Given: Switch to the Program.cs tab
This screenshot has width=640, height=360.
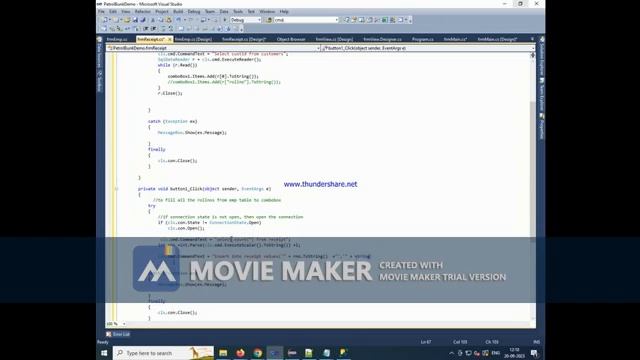Looking at the screenshot, I should click(422, 39).
